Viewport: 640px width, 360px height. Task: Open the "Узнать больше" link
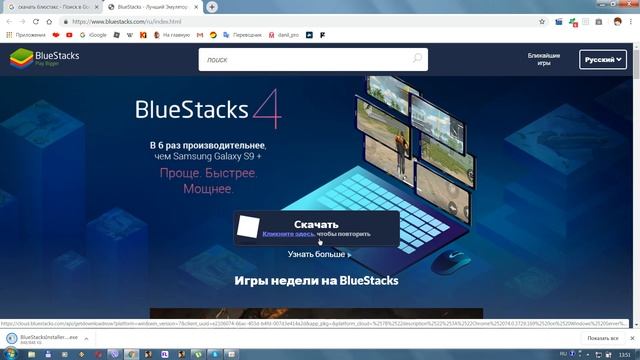click(319, 254)
